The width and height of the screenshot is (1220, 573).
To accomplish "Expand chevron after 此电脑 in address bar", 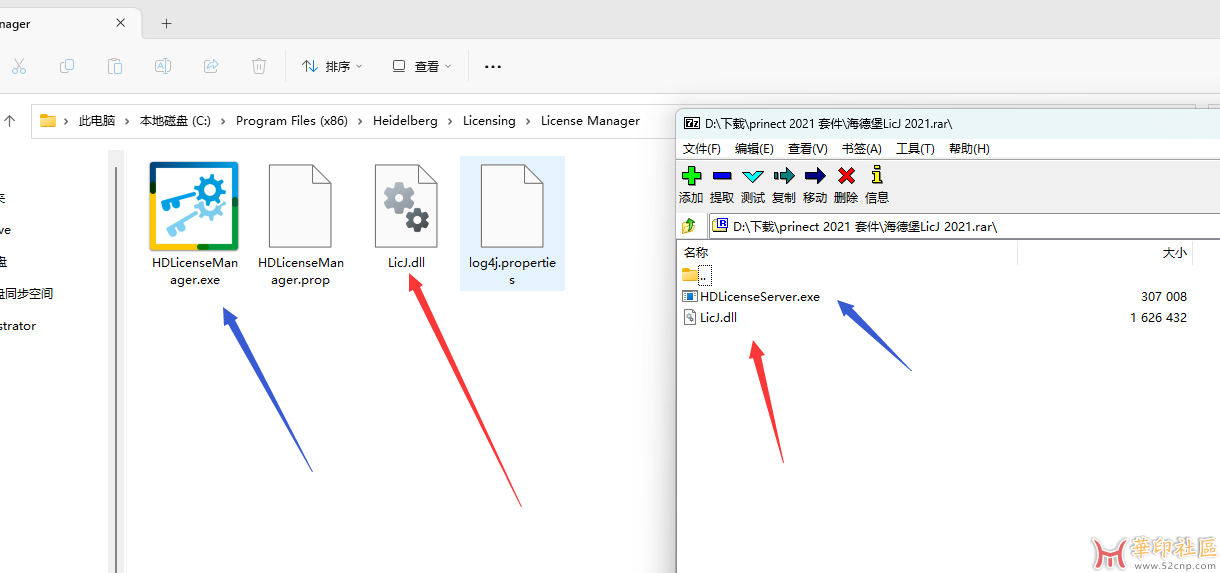I will (x=127, y=121).
